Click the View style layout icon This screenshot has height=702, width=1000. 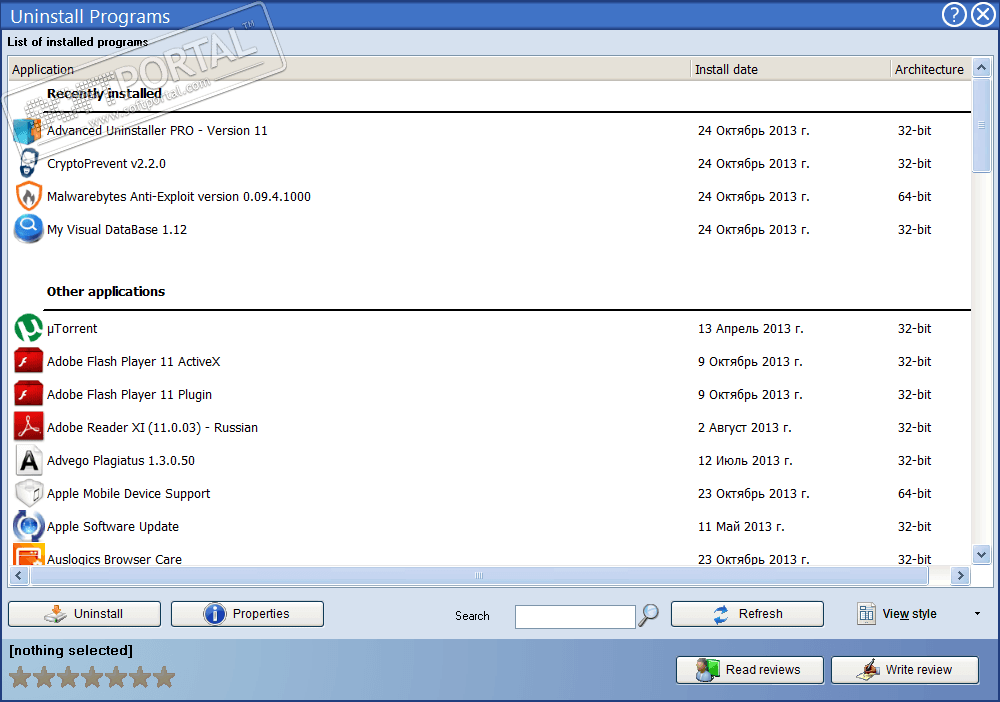(x=866, y=614)
